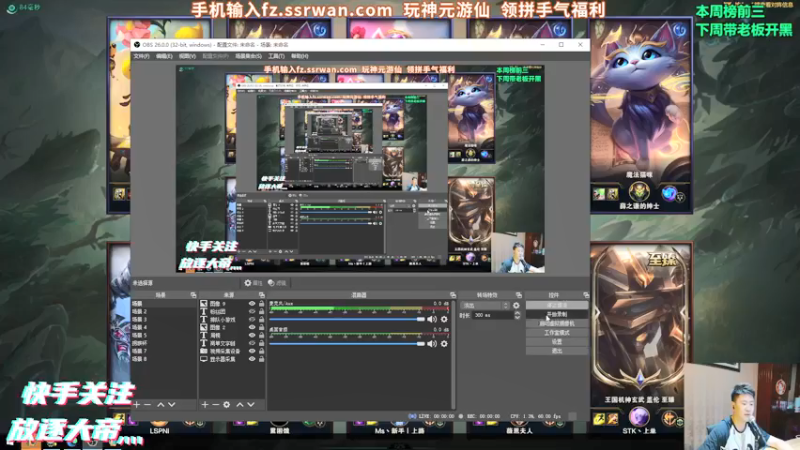Screen dimensions: 800x450
Task: Add a new scene with the plus icon
Action: pos(137,405)
